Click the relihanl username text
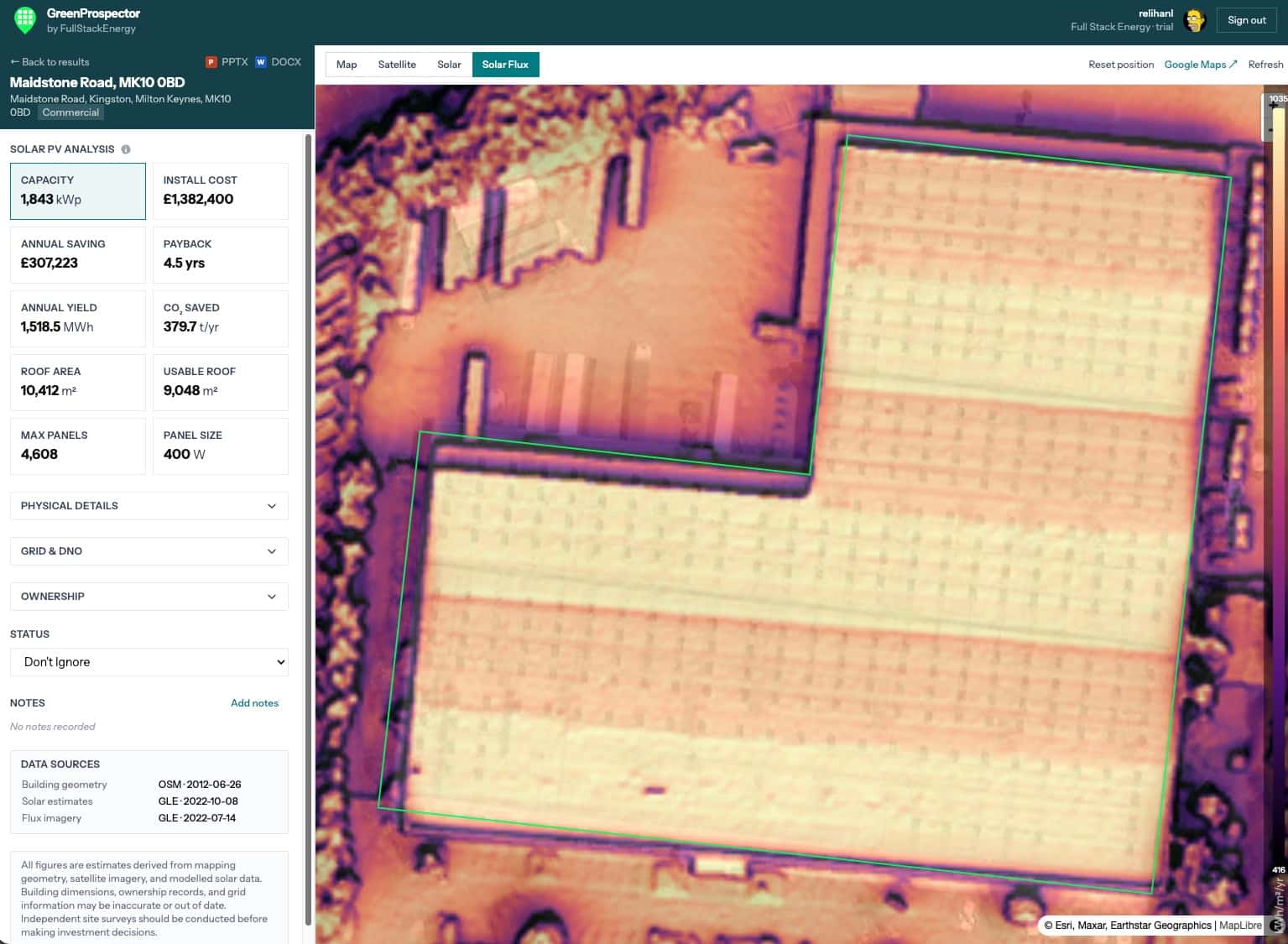1288x944 pixels. coord(1155,13)
